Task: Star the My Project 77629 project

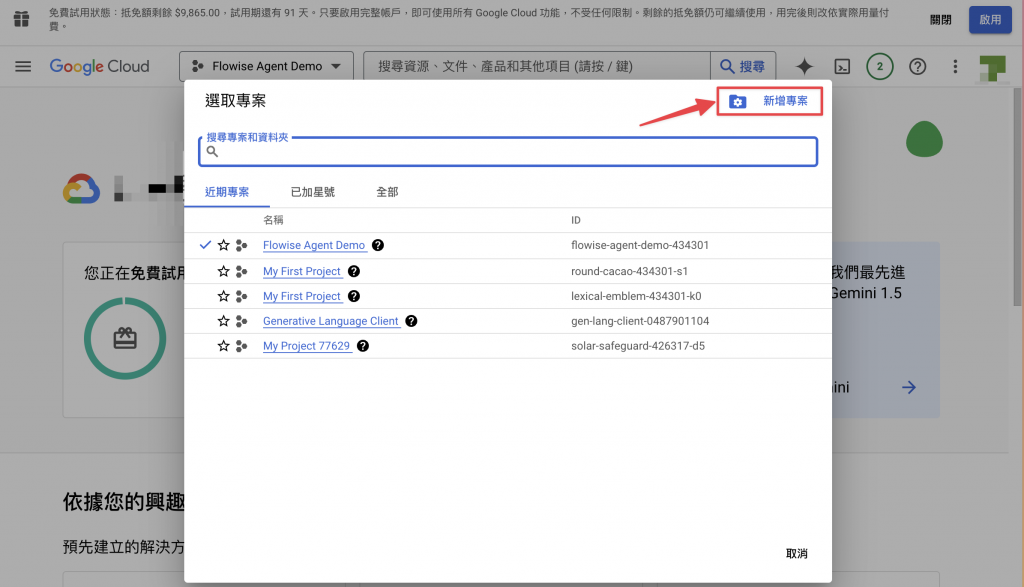Action: 223,345
